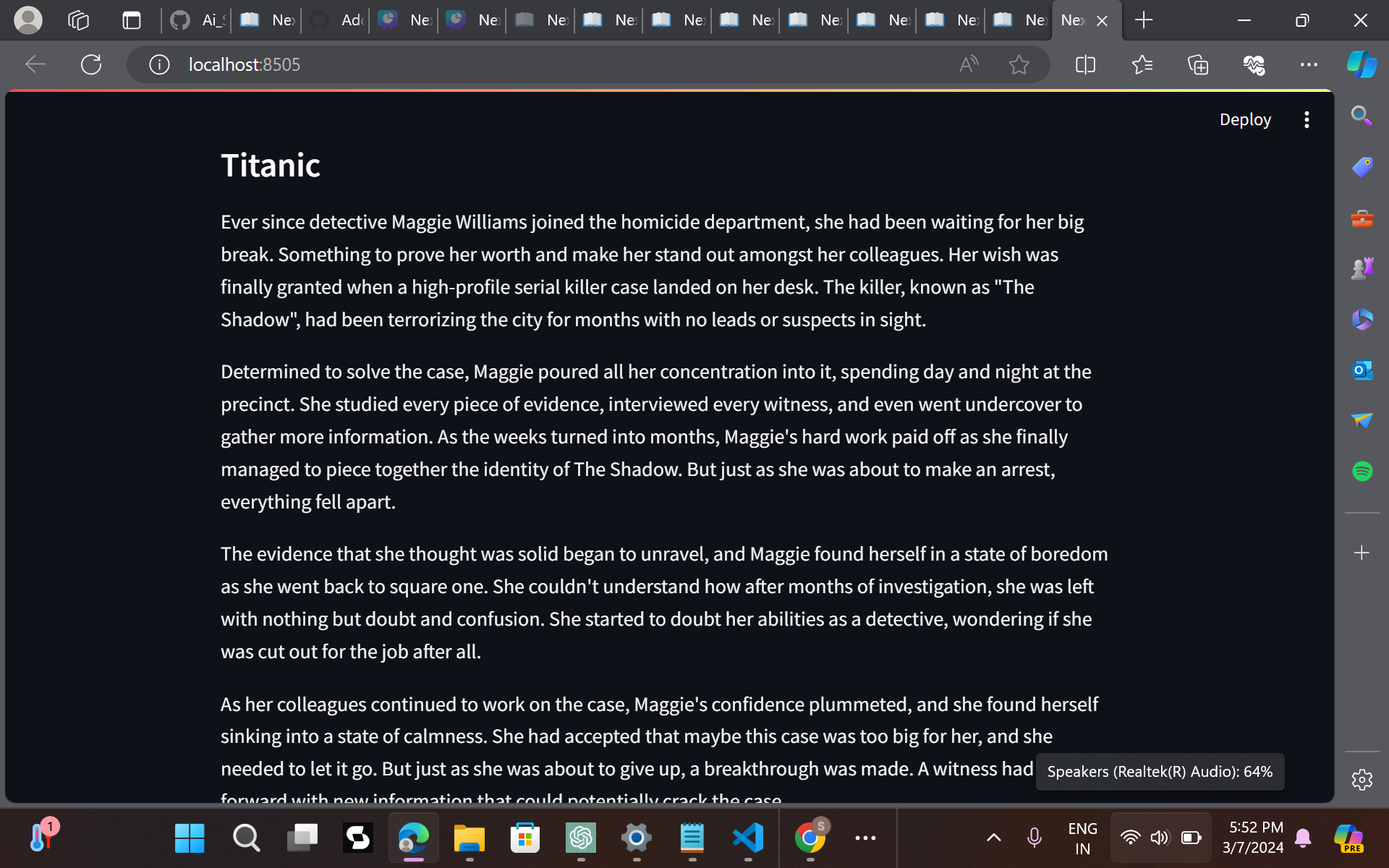The image size is (1389, 868).
Task: Expand hidden system tray icons
Action: coord(994,838)
